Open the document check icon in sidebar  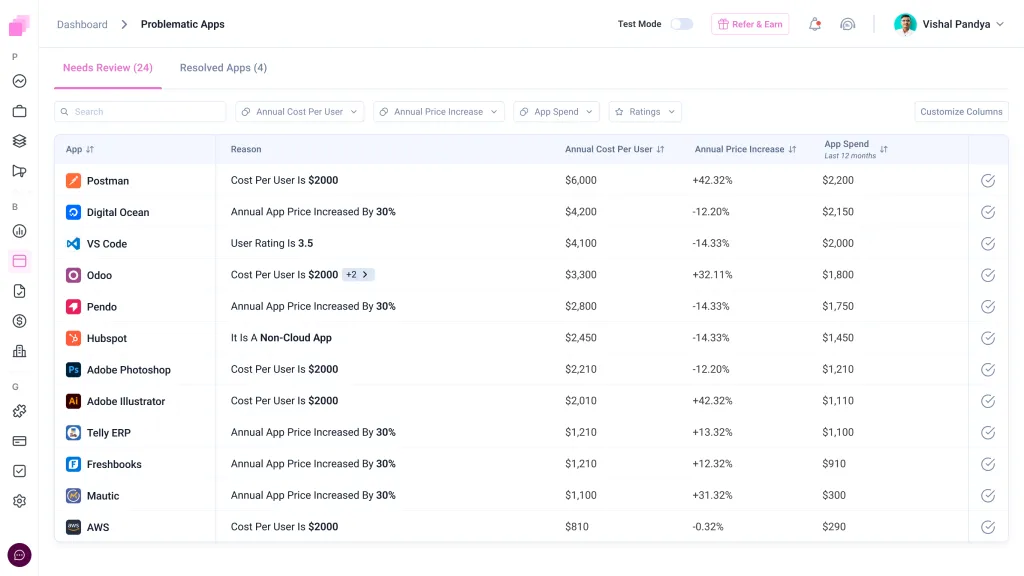click(x=20, y=291)
